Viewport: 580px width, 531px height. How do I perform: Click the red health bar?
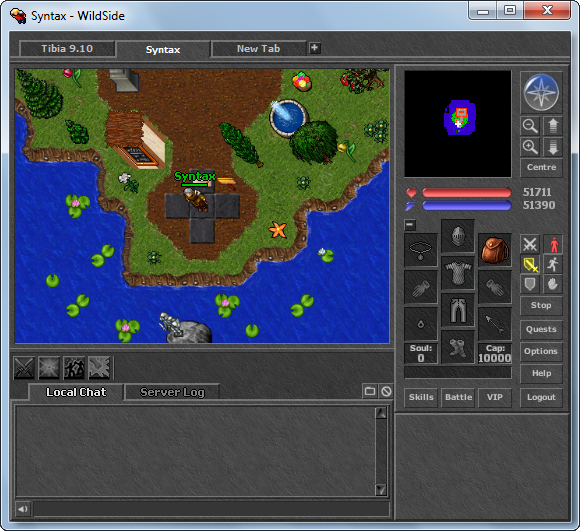pyautogui.click(x=466, y=192)
